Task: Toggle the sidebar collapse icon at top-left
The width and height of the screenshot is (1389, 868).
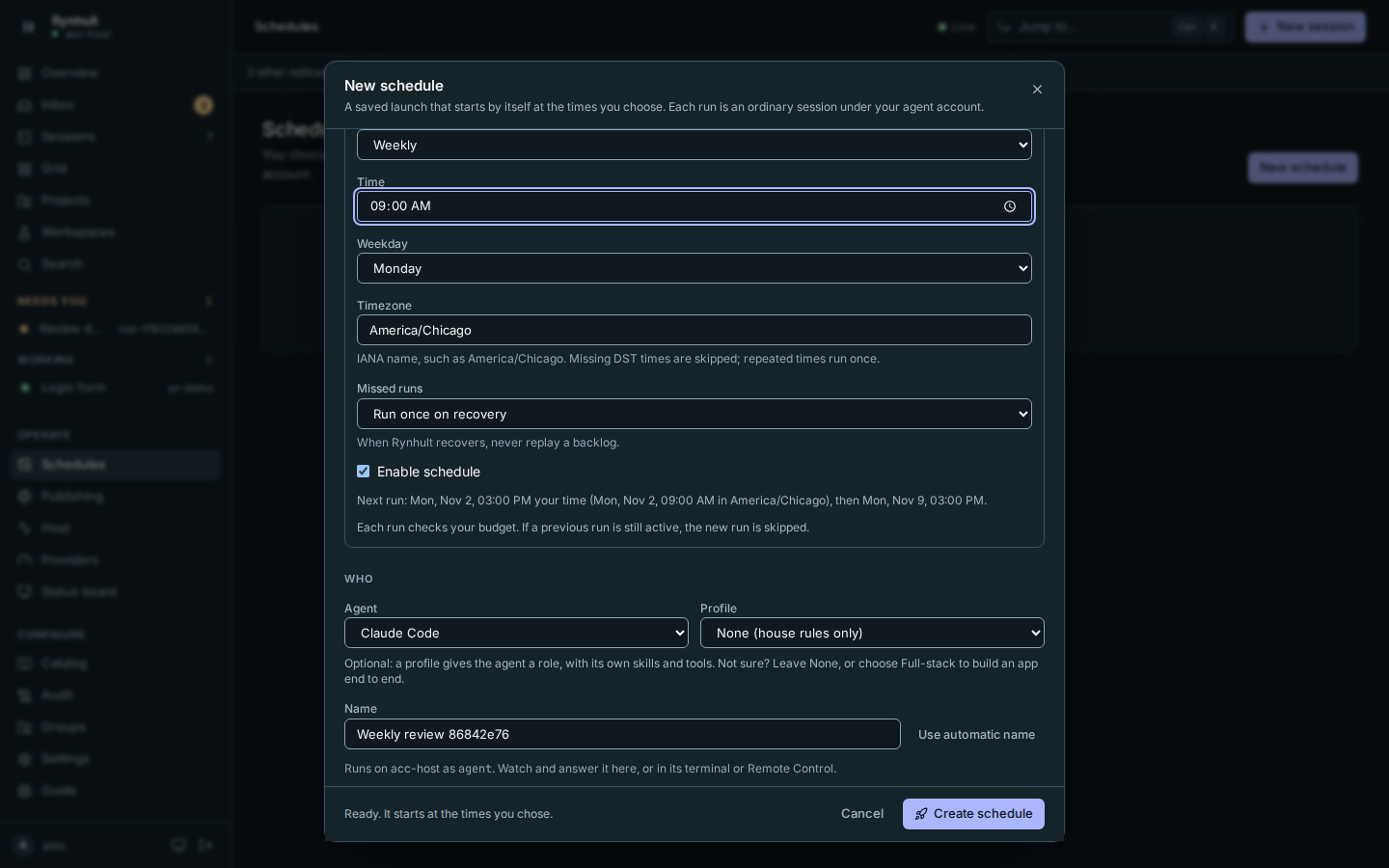Action: 28,27
